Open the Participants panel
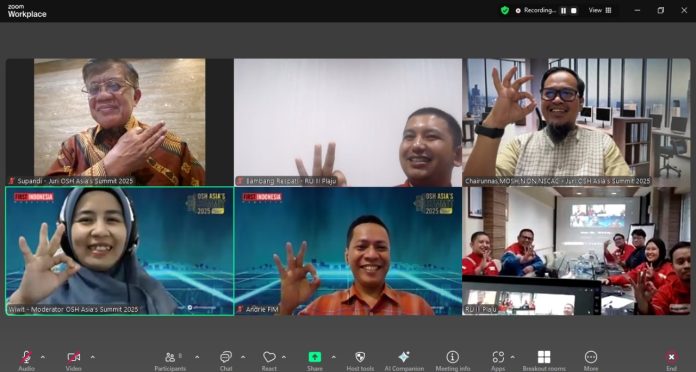Screen dimensions: 696x372 pyautogui.click(x=170, y=360)
